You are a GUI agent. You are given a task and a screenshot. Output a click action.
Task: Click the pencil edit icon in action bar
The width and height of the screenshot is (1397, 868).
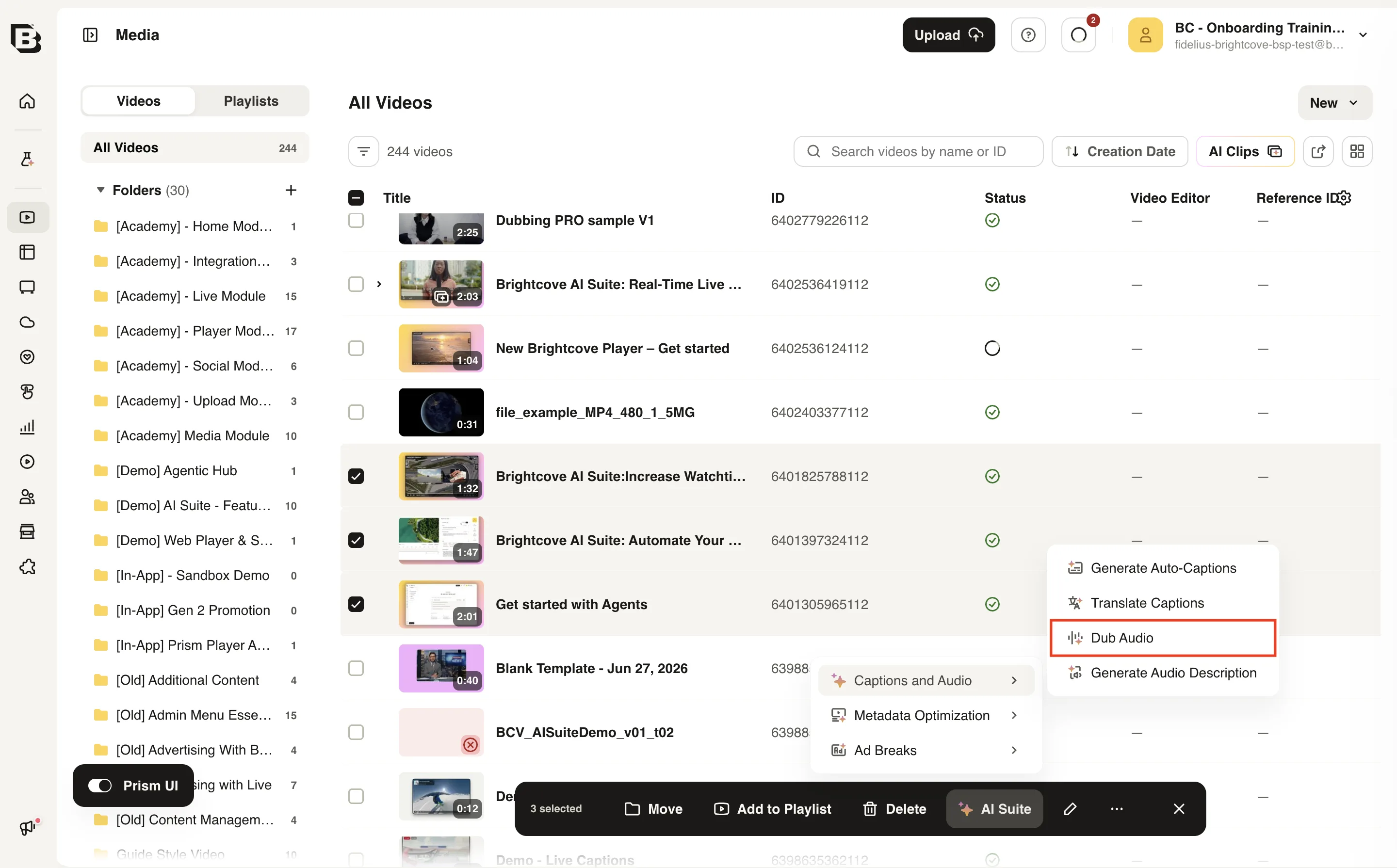[1070, 808]
